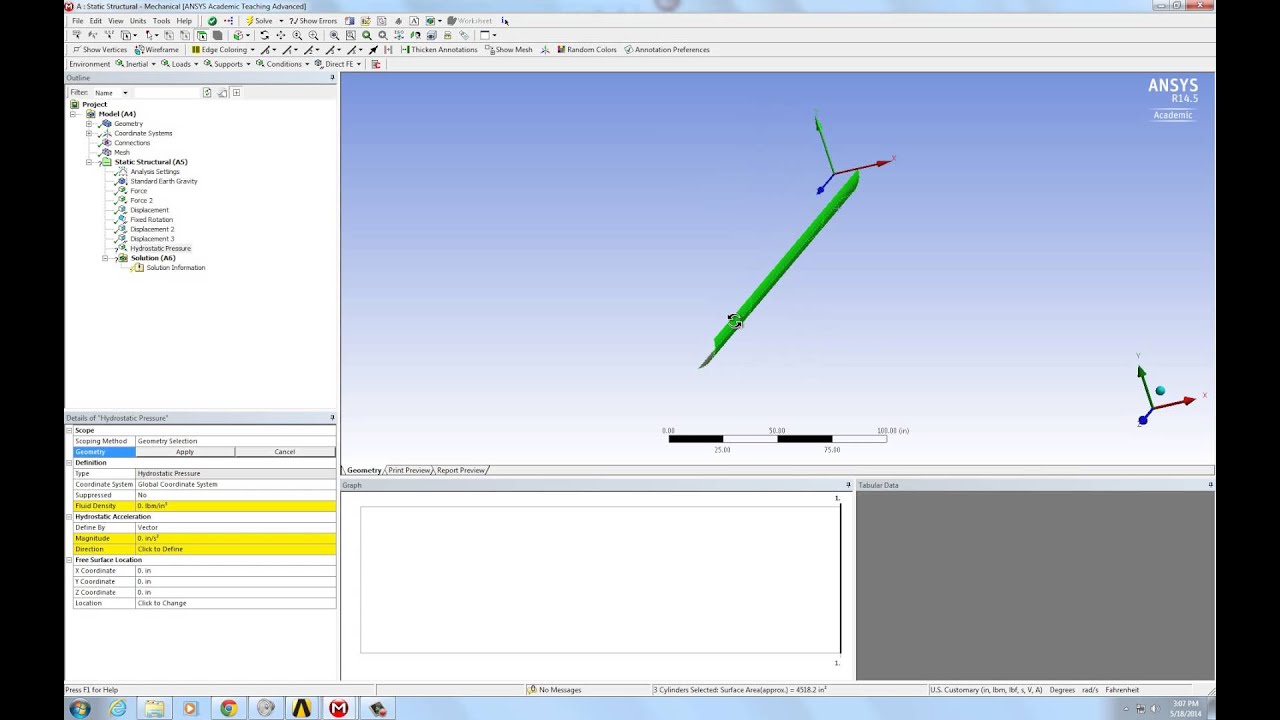Open the Tools menu

[x=161, y=20]
